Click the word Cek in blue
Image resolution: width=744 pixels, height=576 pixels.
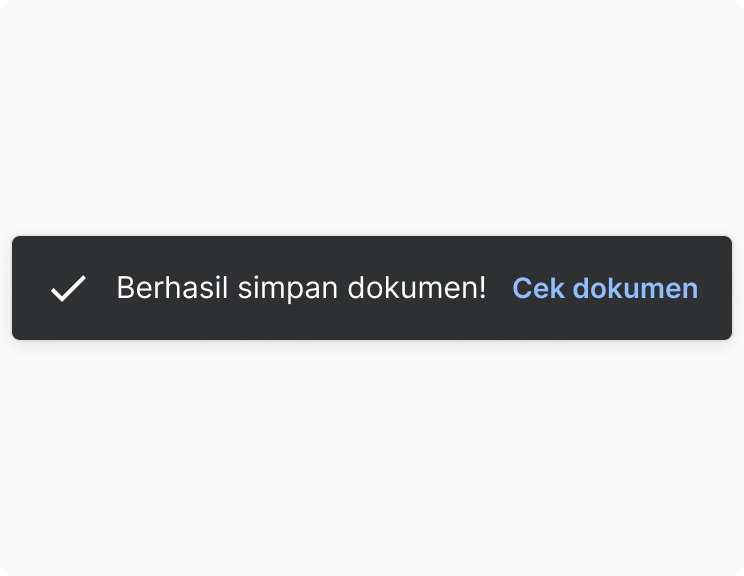pyautogui.click(x=539, y=288)
